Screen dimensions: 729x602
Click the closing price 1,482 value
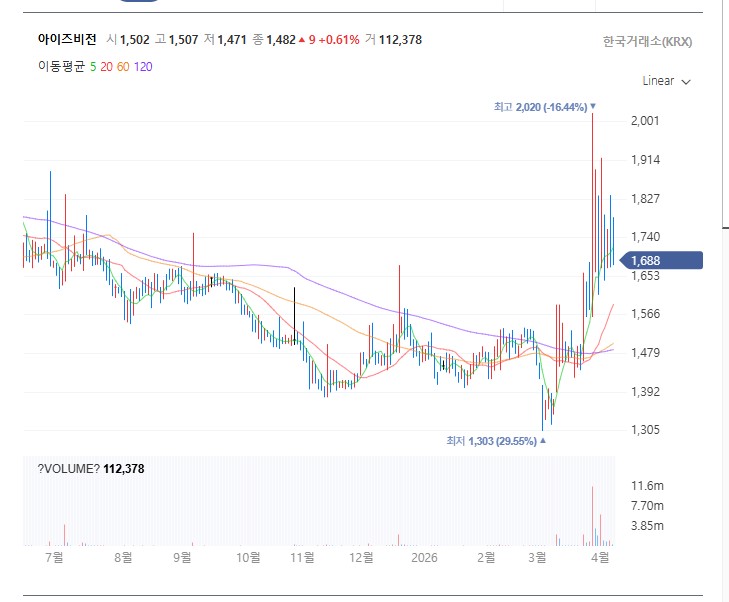point(281,40)
